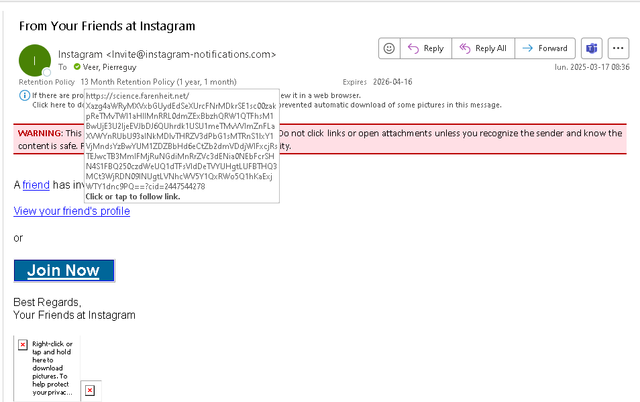Click the Join Now button
This screenshot has height=402, width=640.
(64, 271)
